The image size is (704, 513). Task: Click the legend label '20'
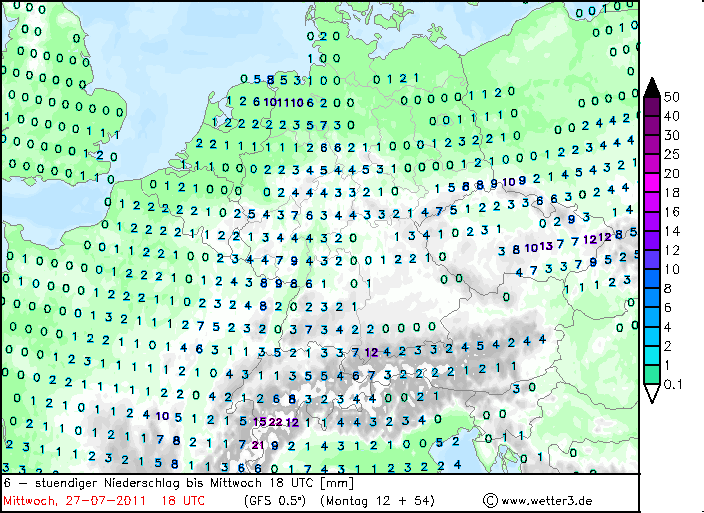(x=672, y=174)
